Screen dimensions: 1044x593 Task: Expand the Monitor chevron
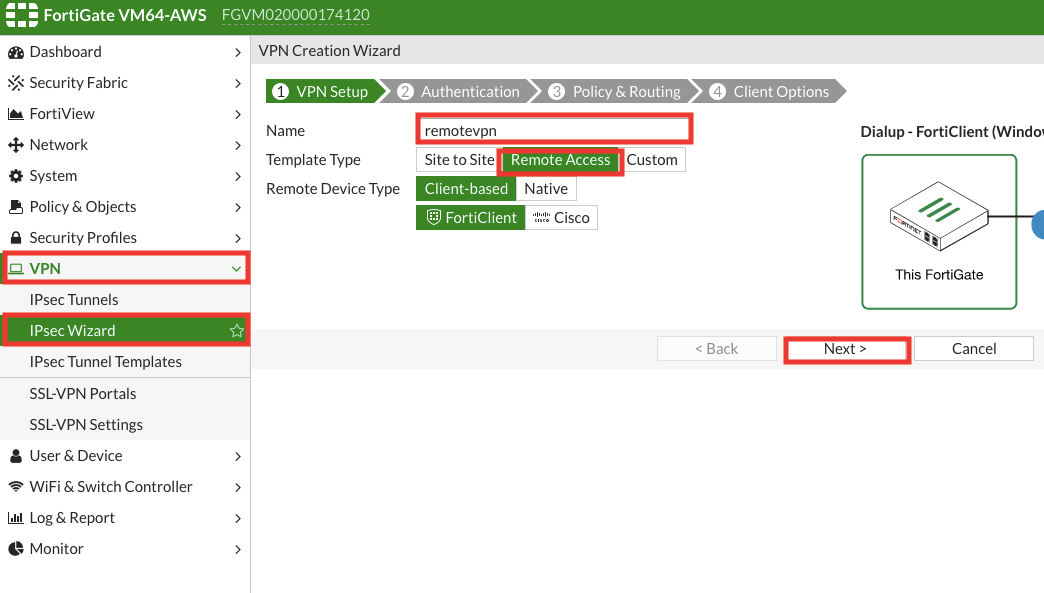(x=238, y=549)
